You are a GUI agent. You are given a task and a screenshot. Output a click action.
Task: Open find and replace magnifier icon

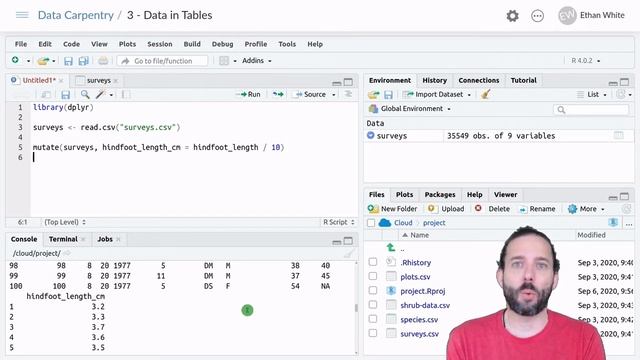click(x=85, y=95)
